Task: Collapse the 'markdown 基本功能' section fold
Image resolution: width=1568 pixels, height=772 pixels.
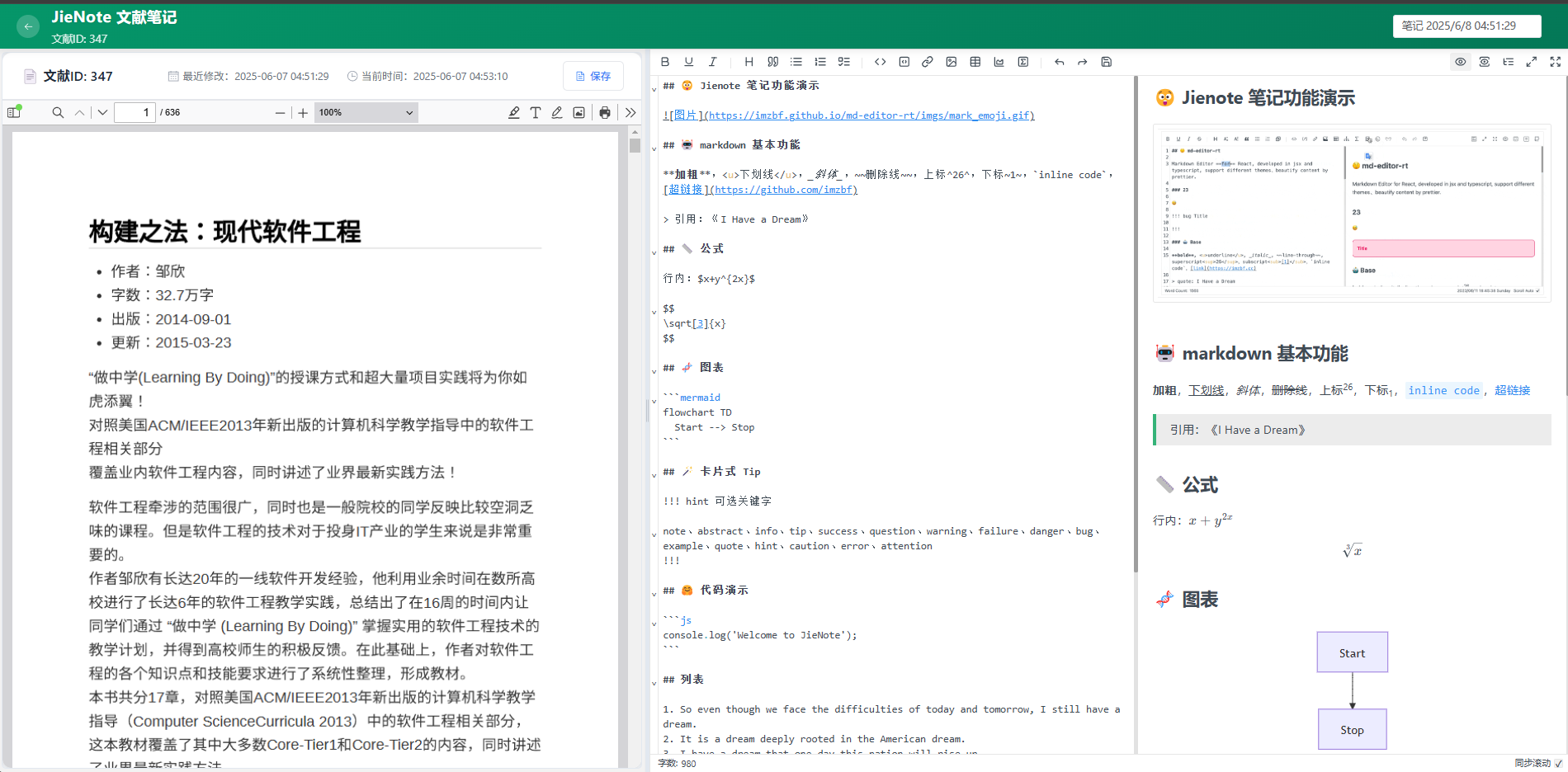Action: click(654, 148)
